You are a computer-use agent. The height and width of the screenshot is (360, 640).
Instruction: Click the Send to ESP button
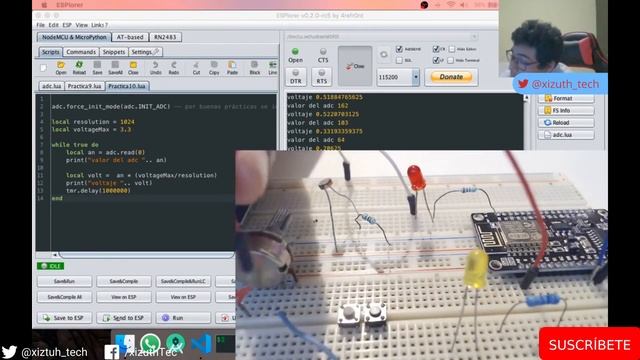pos(124,318)
